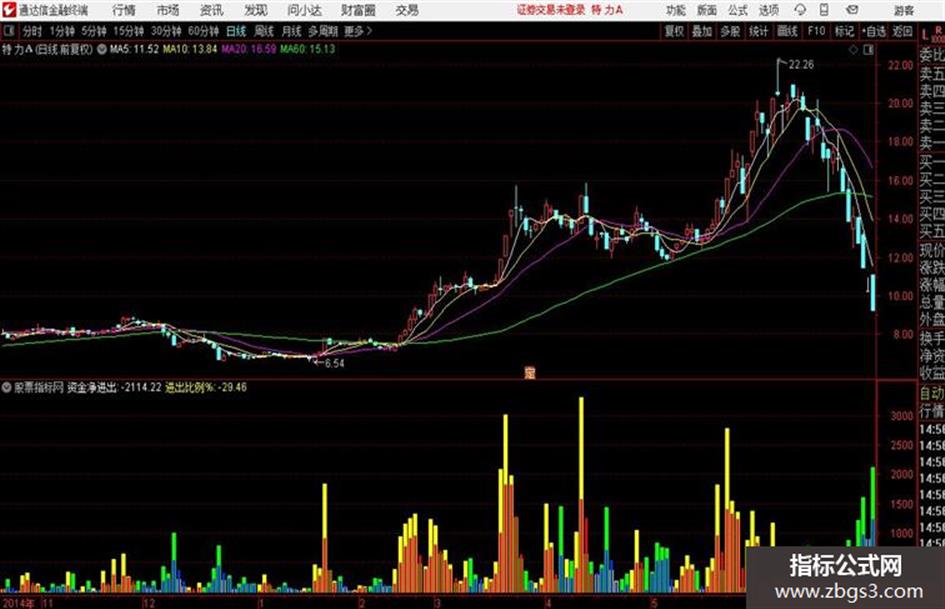Switch to the 1分钟 period tab

(x=62, y=31)
